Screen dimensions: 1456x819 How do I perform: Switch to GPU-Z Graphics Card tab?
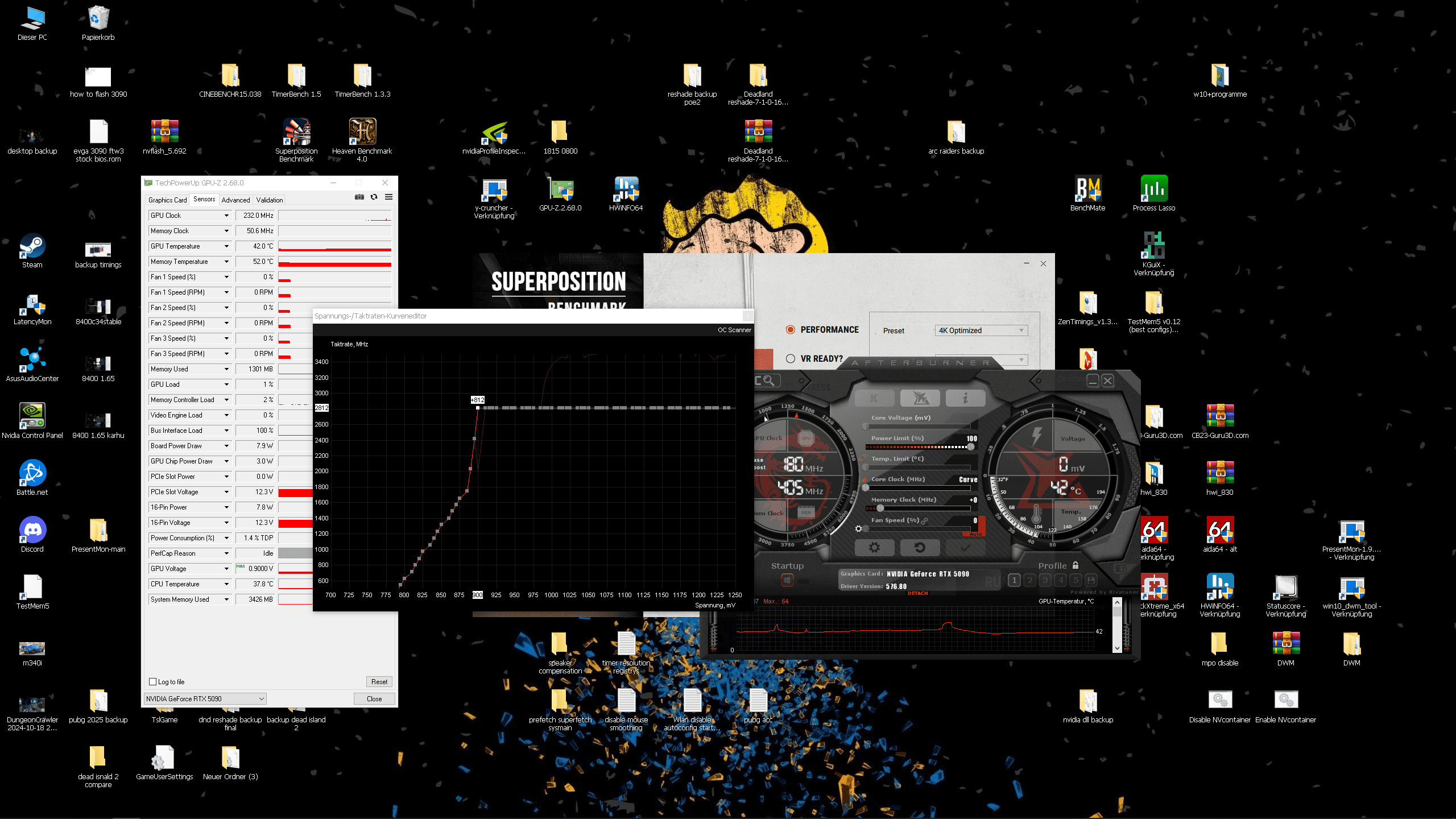point(167,200)
